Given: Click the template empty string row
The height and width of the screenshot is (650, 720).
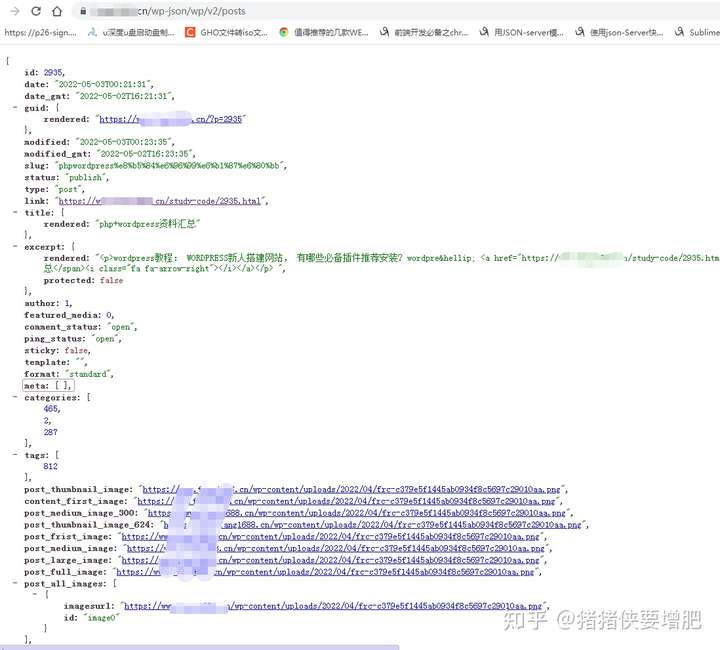Looking at the screenshot, I should click(55, 362).
